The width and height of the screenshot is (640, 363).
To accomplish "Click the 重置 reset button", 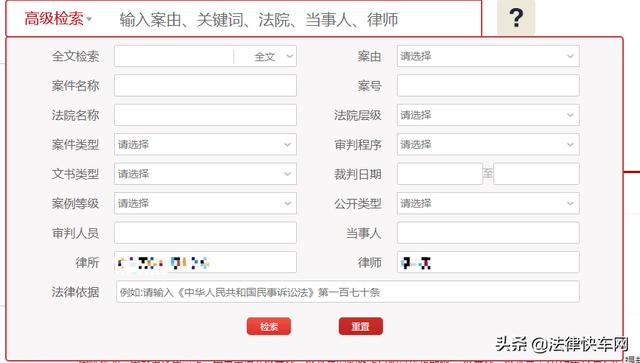I will click(x=361, y=326).
